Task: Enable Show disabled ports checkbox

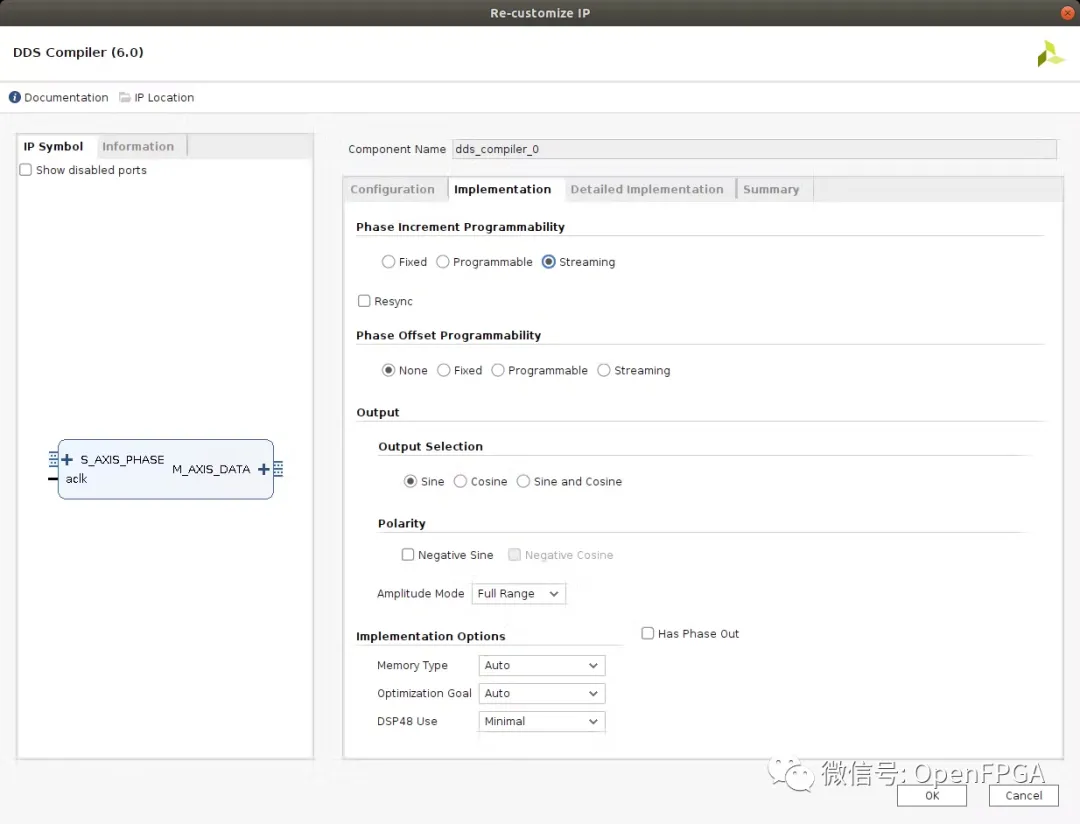Action: (25, 169)
